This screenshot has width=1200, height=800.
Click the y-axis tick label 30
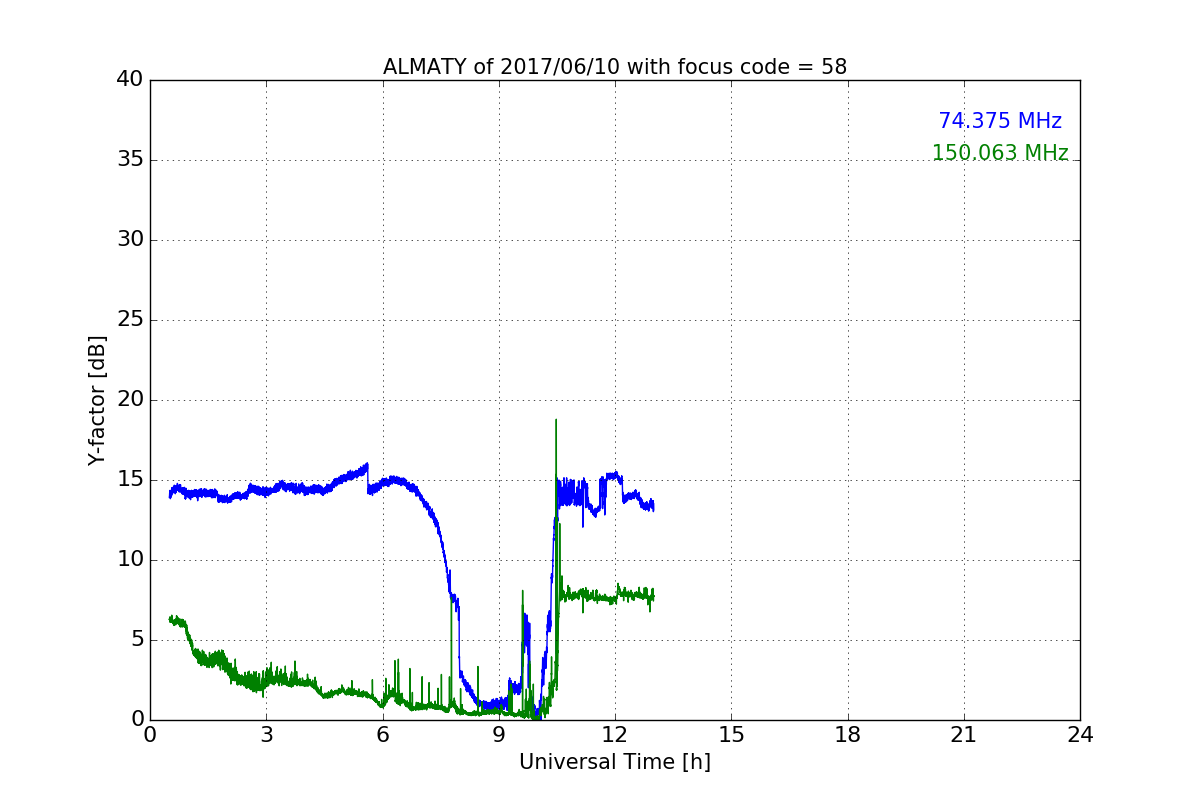129,240
